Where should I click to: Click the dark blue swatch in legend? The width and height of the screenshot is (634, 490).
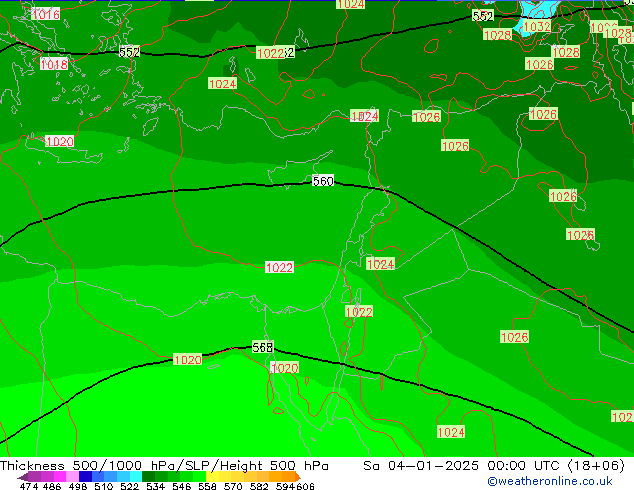(85, 476)
